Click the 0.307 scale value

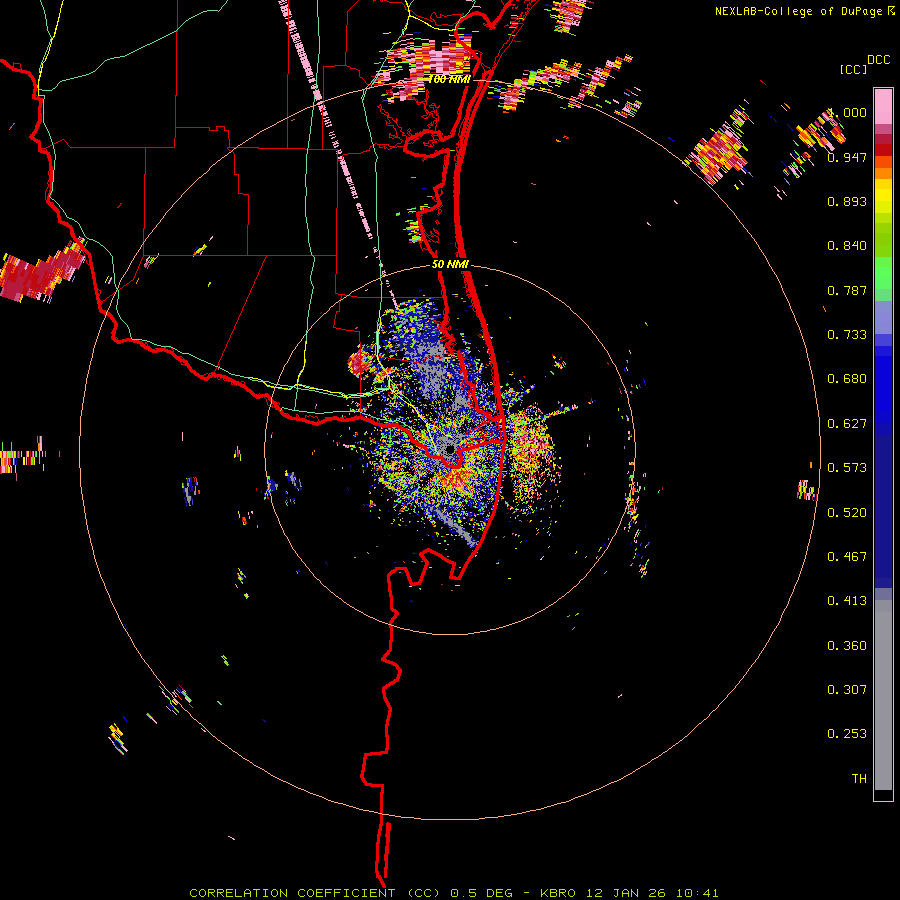point(847,690)
